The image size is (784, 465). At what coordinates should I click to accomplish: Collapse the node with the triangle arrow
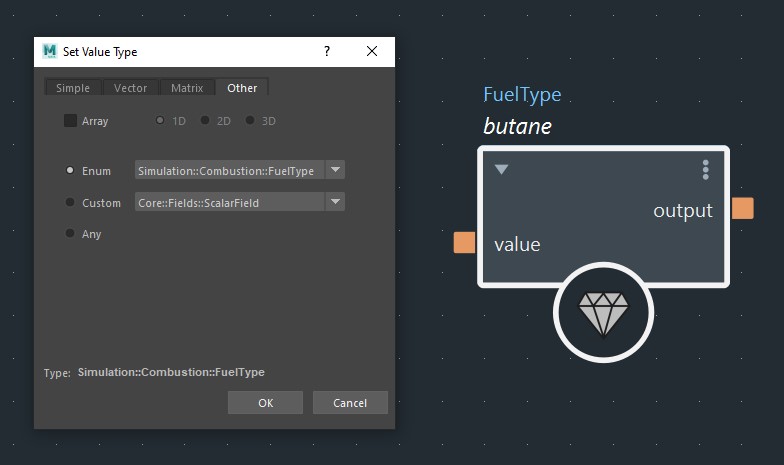click(502, 170)
